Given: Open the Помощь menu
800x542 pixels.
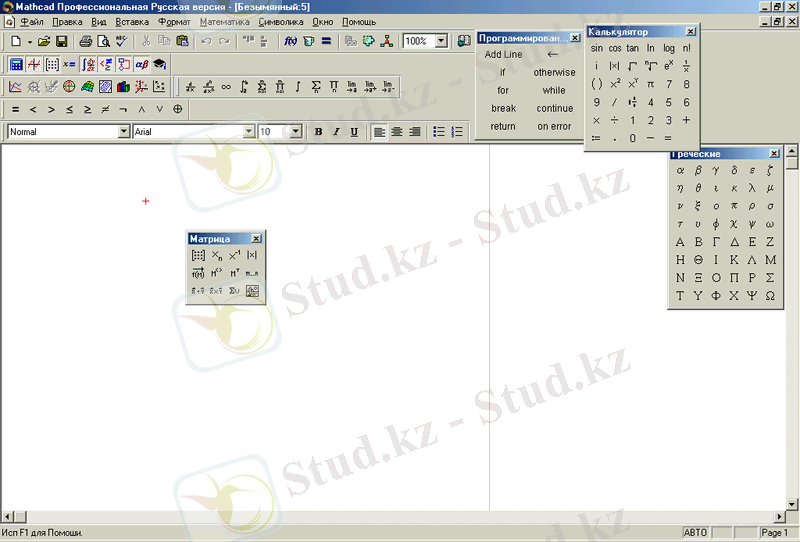Looking at the screenshot, I should [x=359, y=22].
